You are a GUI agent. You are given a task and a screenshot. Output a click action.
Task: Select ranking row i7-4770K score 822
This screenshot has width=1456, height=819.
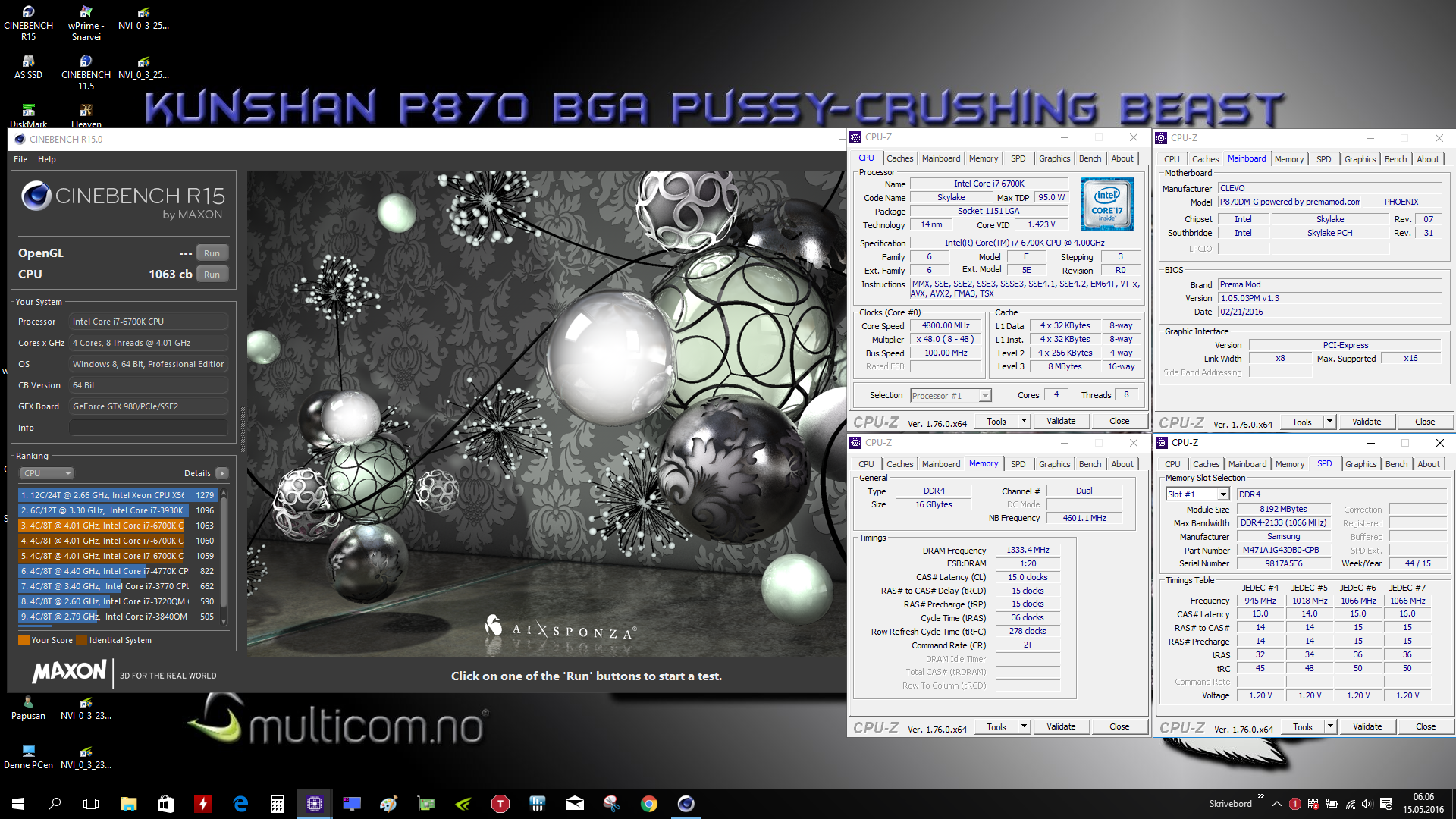(x=118, y=571)
